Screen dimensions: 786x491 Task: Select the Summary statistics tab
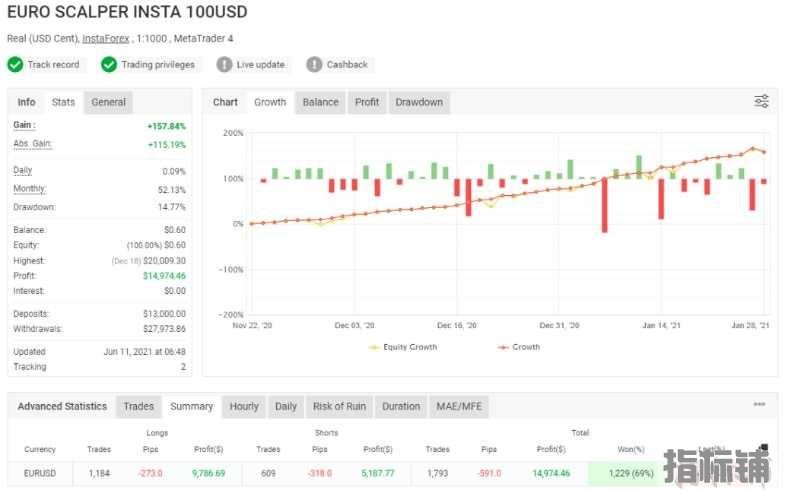(x=191, y=406)
